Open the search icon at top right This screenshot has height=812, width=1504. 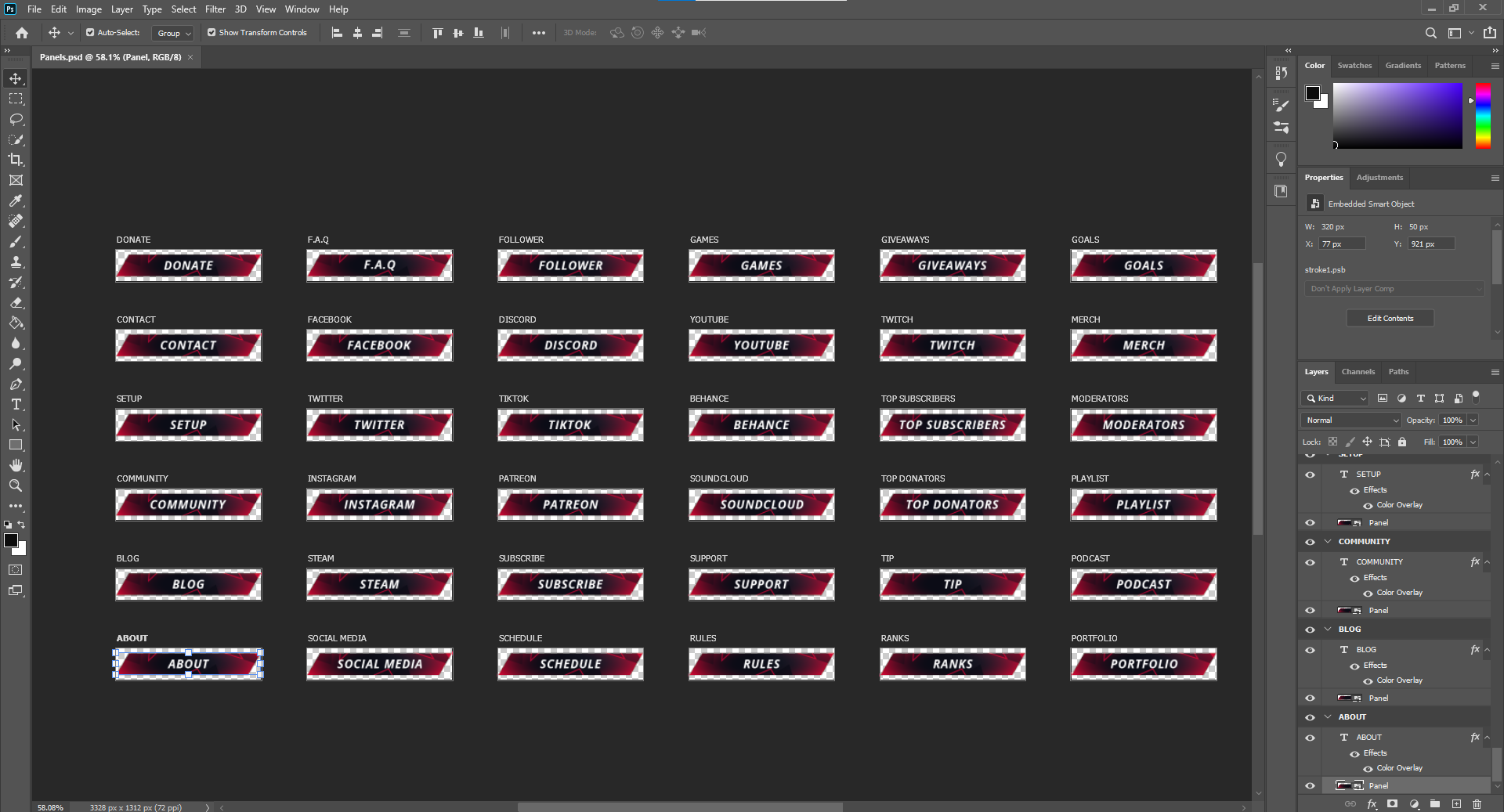(1430, 33)
